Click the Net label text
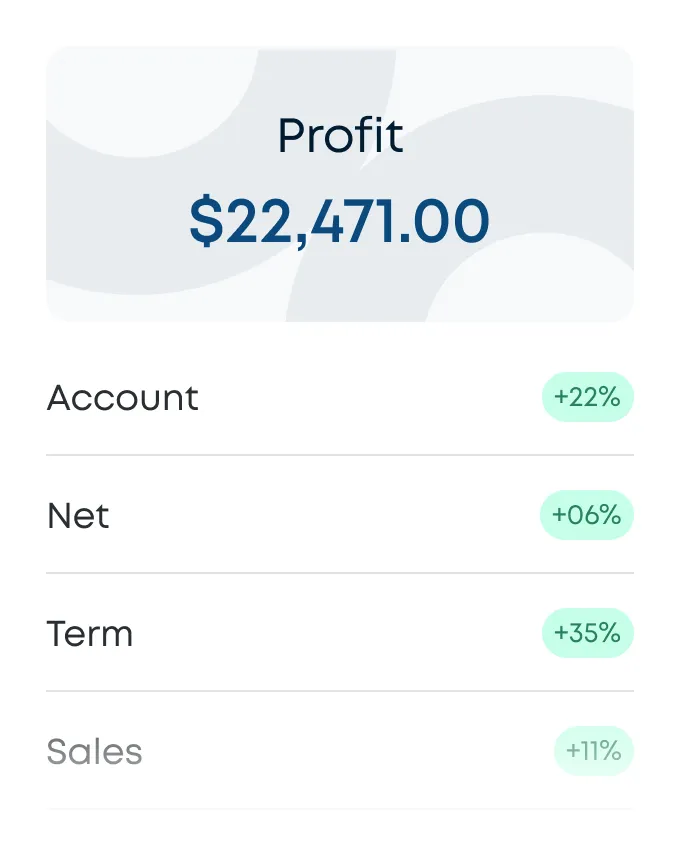This screenshot has height=850, width=680. (x=78, y=515)
